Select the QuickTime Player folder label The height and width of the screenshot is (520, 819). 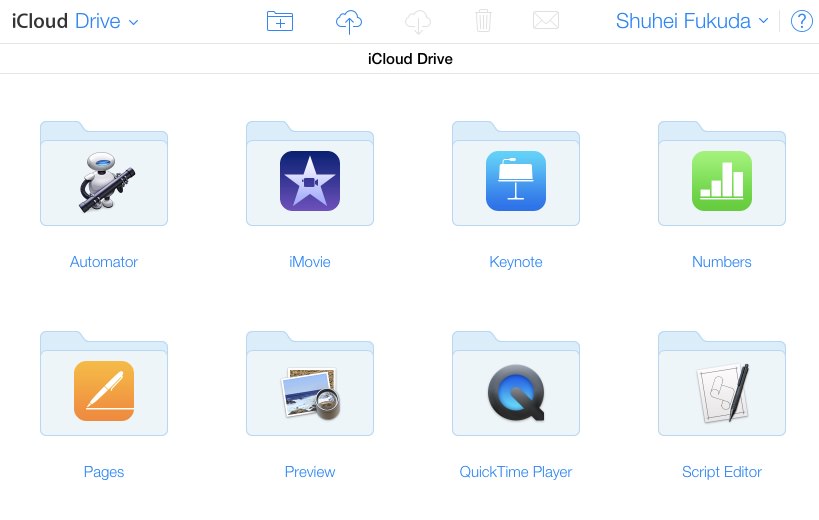click(x=516, y=472)
